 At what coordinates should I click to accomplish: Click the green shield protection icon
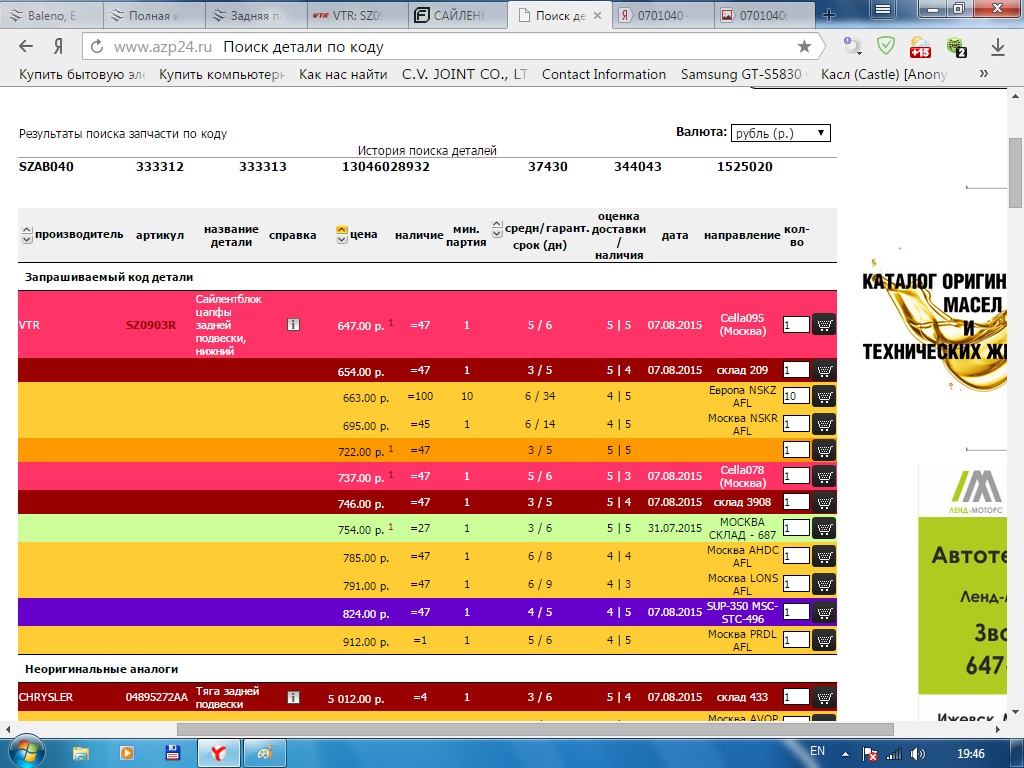(886, 46)
